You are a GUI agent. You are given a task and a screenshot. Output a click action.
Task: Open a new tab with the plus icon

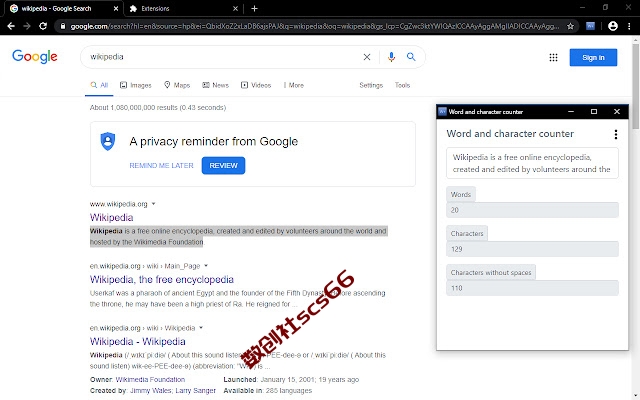[x=254, y=8]
